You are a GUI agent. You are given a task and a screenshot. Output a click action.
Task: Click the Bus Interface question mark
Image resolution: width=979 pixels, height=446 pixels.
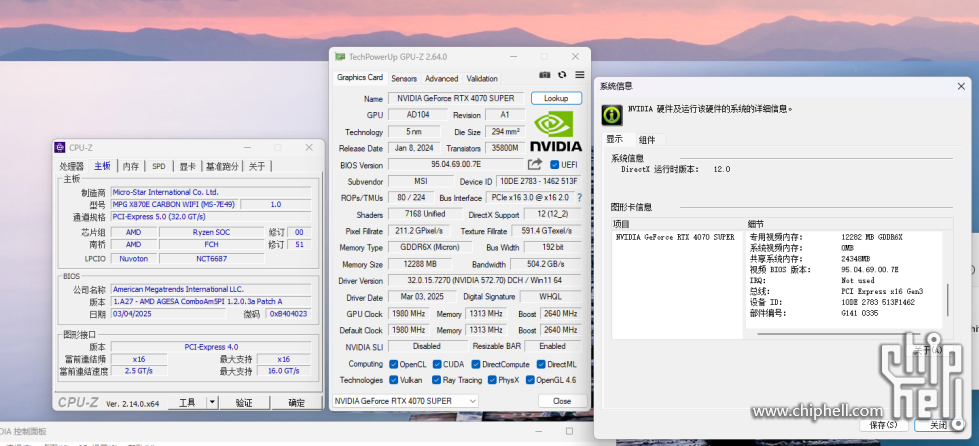(x=579, y=197)
